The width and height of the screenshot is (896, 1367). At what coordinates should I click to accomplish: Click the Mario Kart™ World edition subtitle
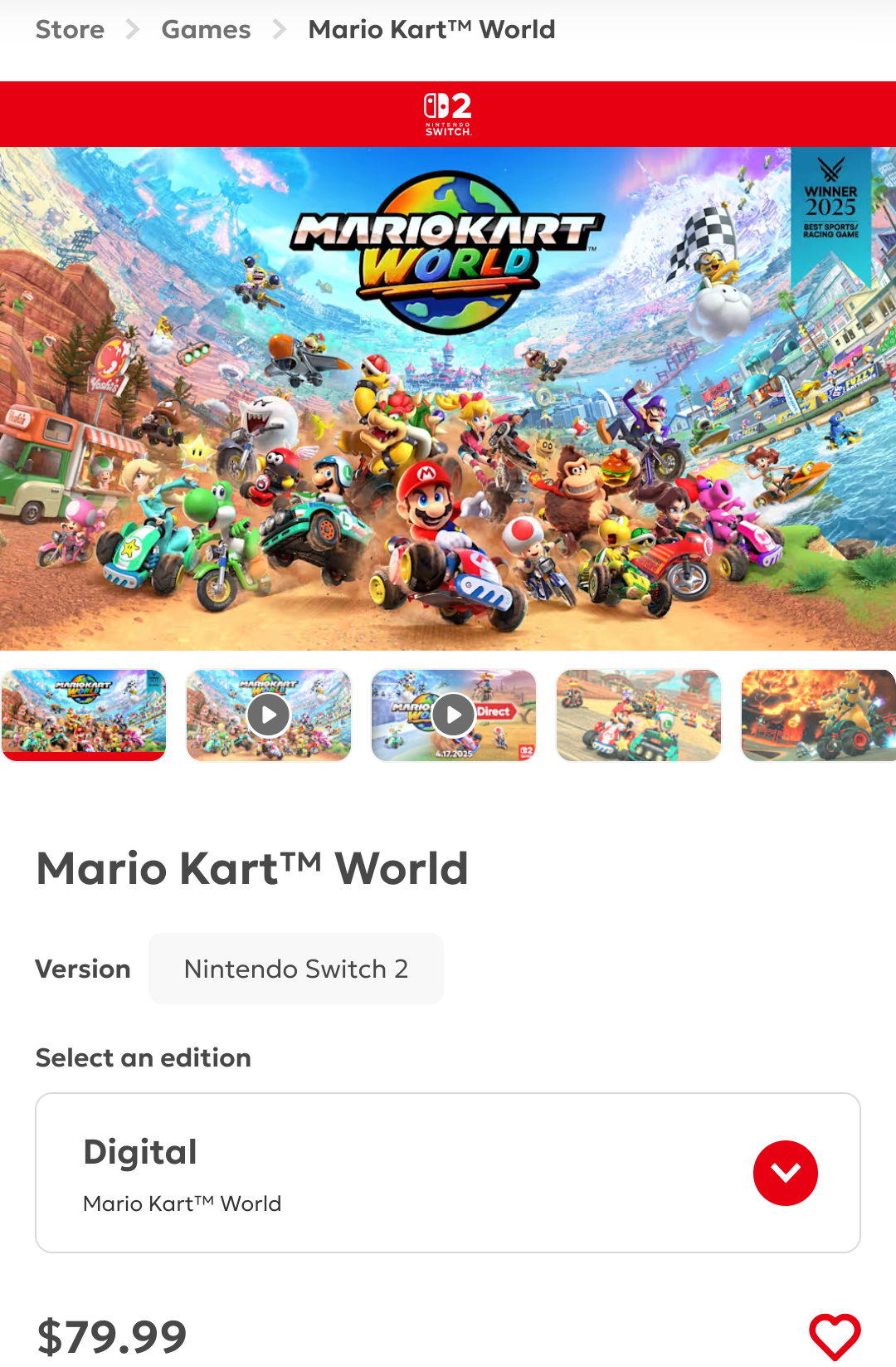183,1203
